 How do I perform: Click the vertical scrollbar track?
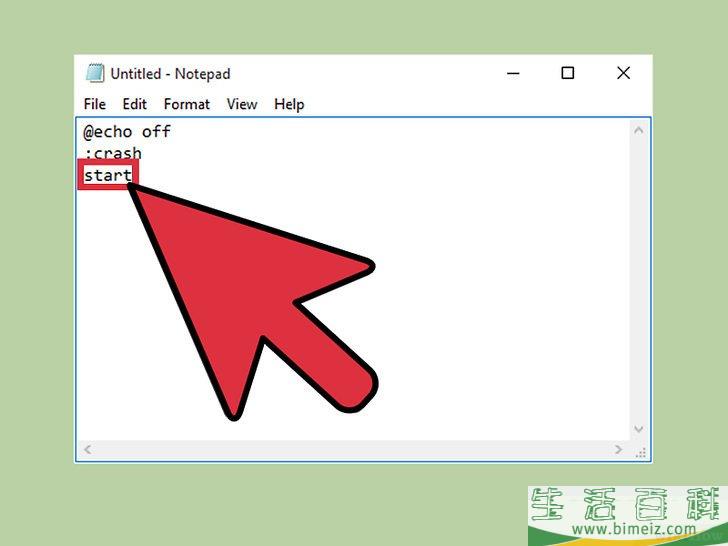(640, 280)
